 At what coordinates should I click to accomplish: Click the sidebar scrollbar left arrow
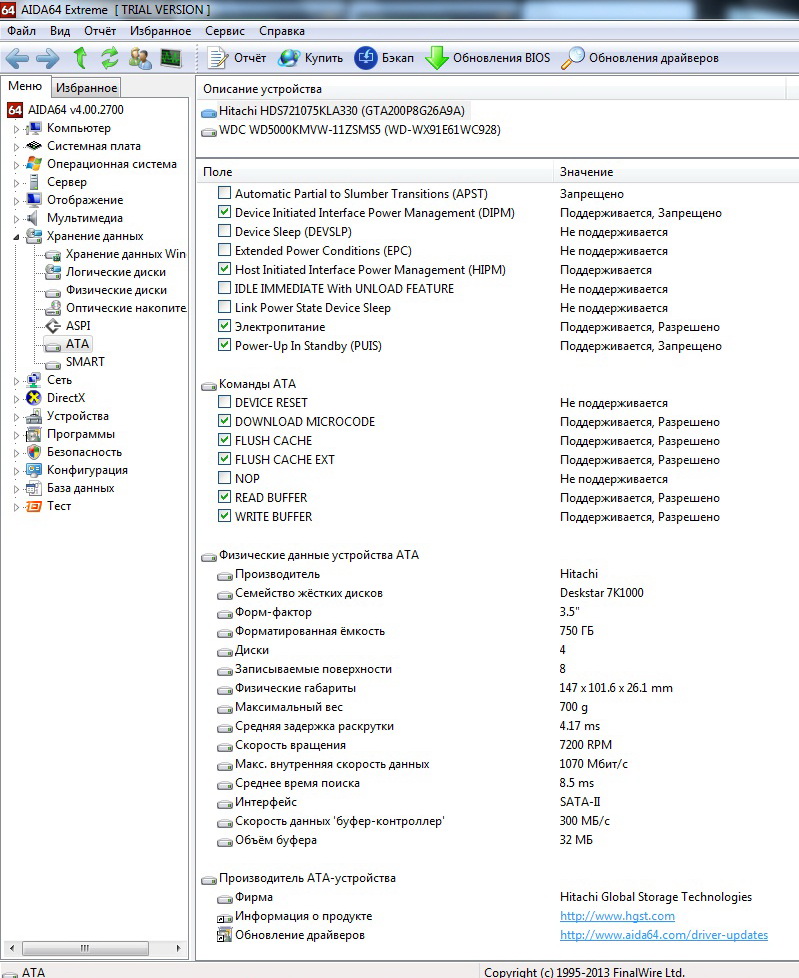pyautogui.click(x=11, y=948)
